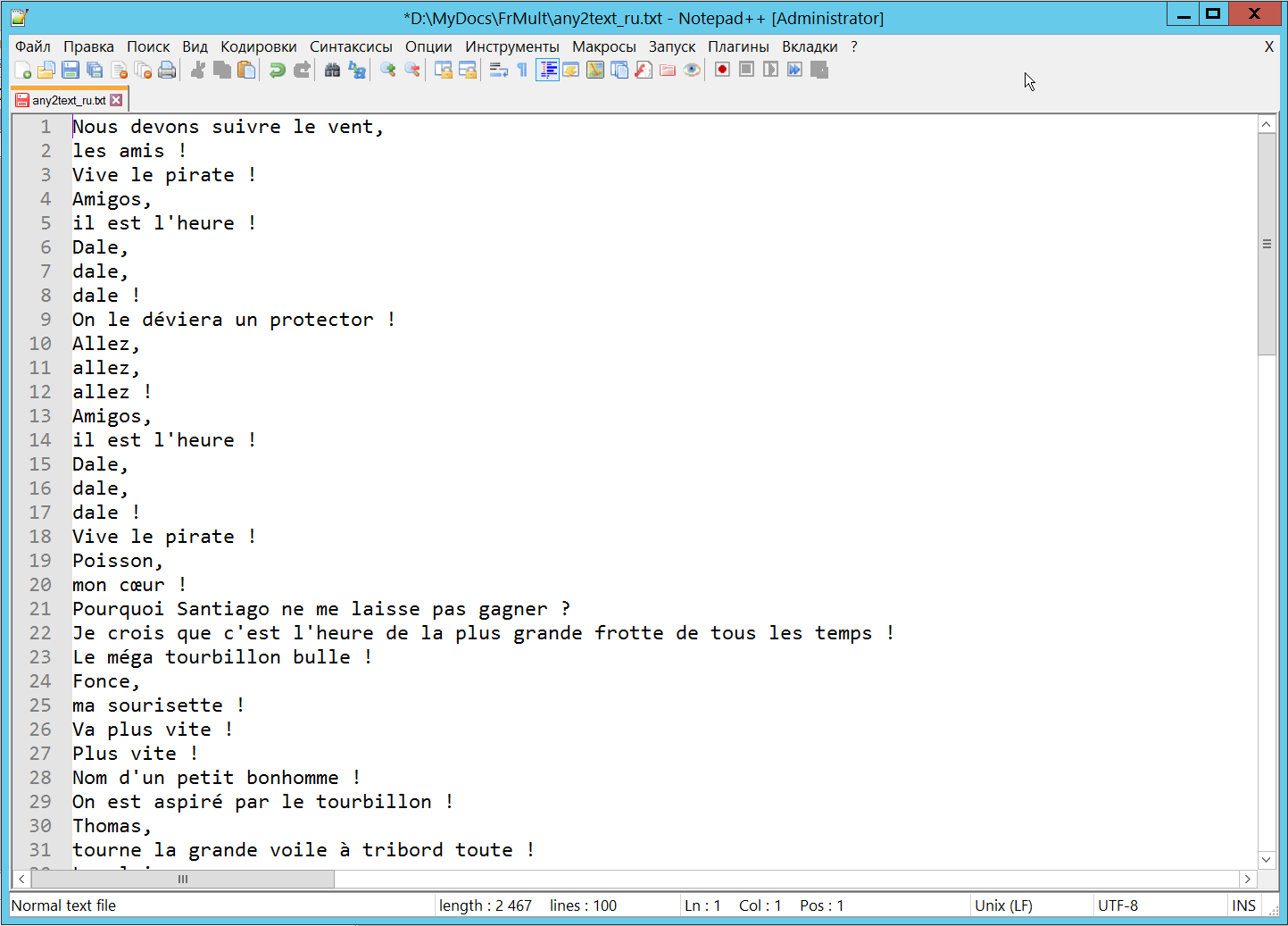Image resolution: width=1288 pixels, height=926 pixels.
Task: Open Find with the binoculars icon
Action: [332, 70]
